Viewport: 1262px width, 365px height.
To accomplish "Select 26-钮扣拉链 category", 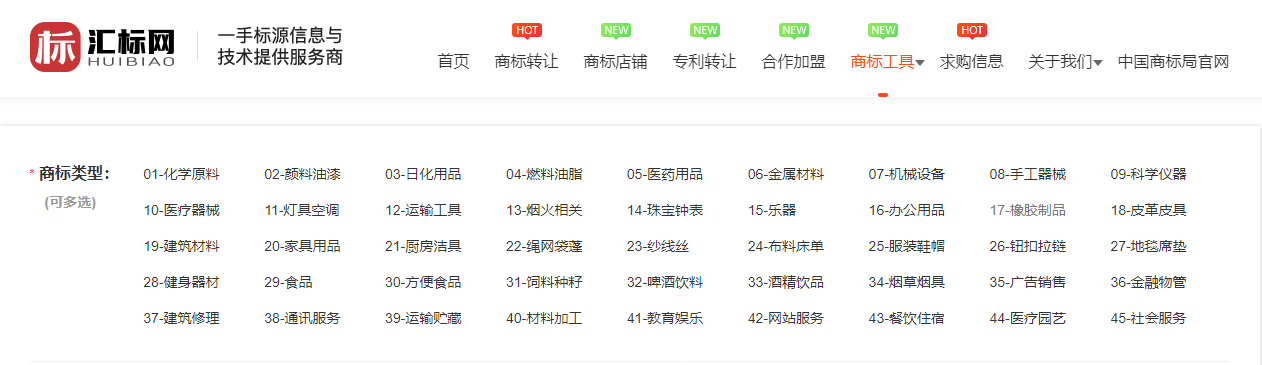I will 1028,246.
